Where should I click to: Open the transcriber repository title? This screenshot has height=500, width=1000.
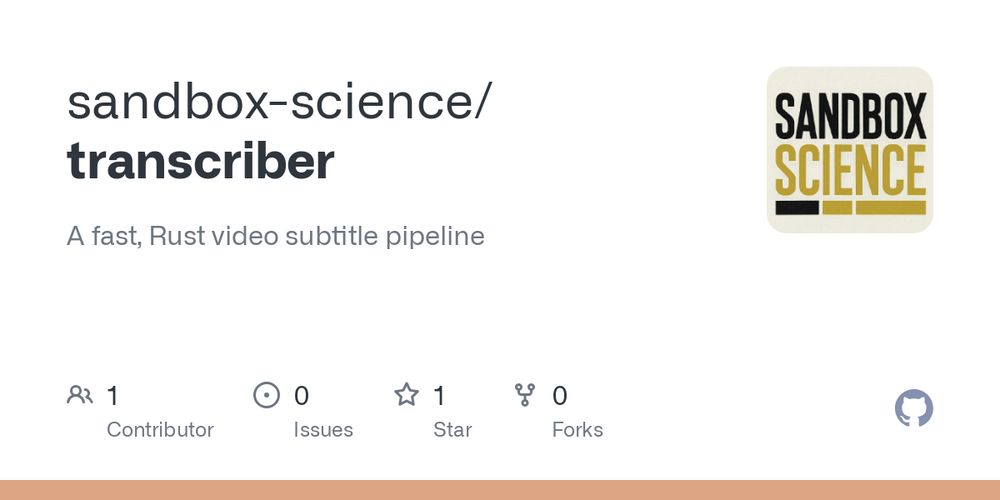pos(201,161)
